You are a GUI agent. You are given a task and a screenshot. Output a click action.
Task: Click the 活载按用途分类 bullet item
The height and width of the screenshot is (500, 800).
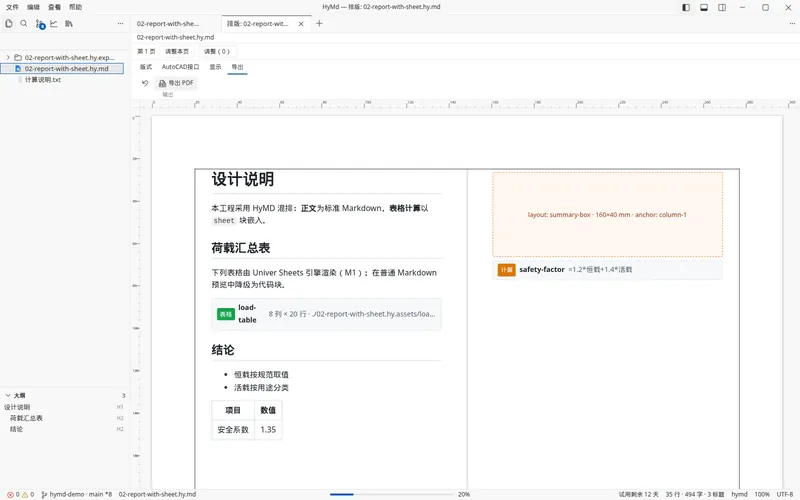261,388
